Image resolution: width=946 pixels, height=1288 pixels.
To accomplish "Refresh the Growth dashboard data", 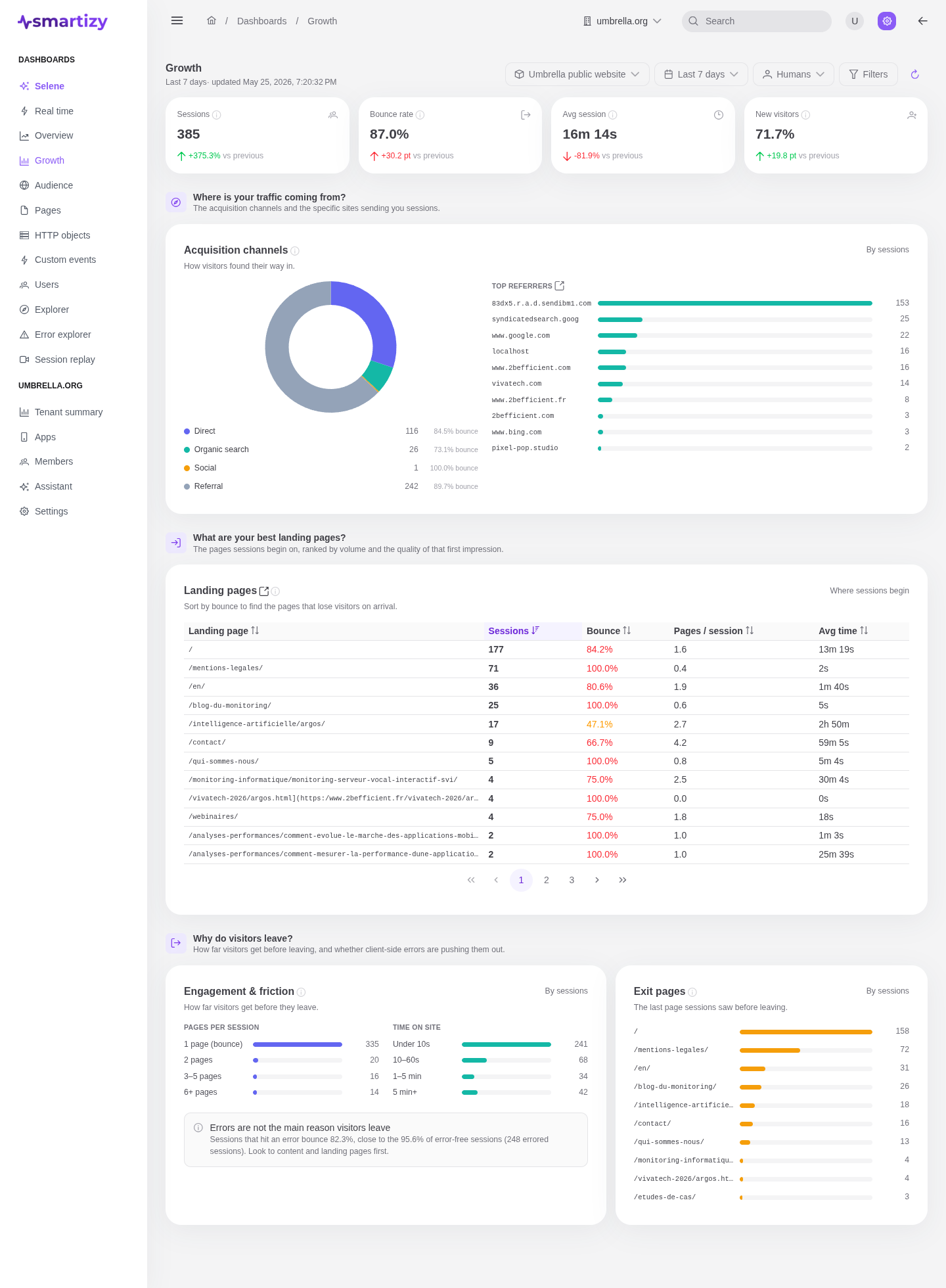I will coord(914,74).
